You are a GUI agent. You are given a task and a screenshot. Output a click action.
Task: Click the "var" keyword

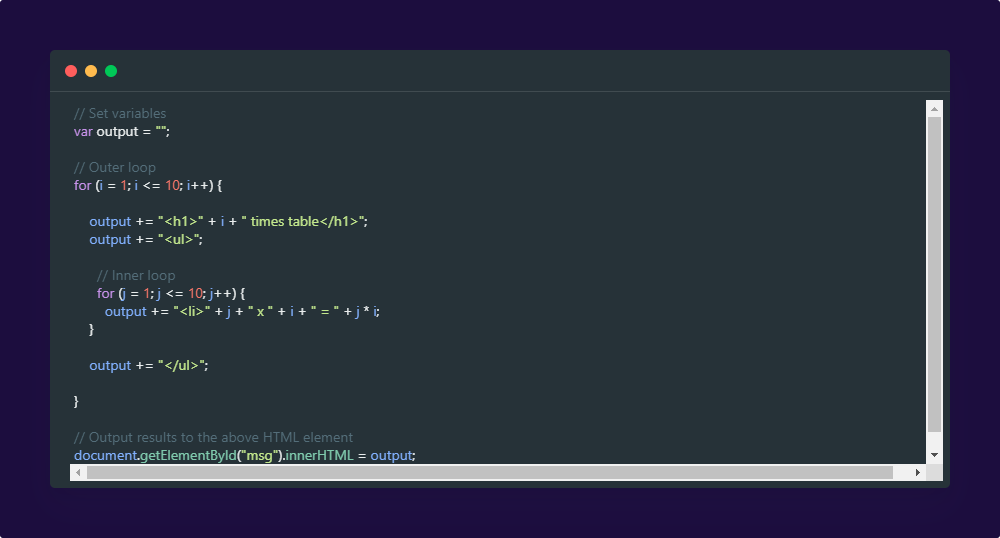tap(83, 132)
